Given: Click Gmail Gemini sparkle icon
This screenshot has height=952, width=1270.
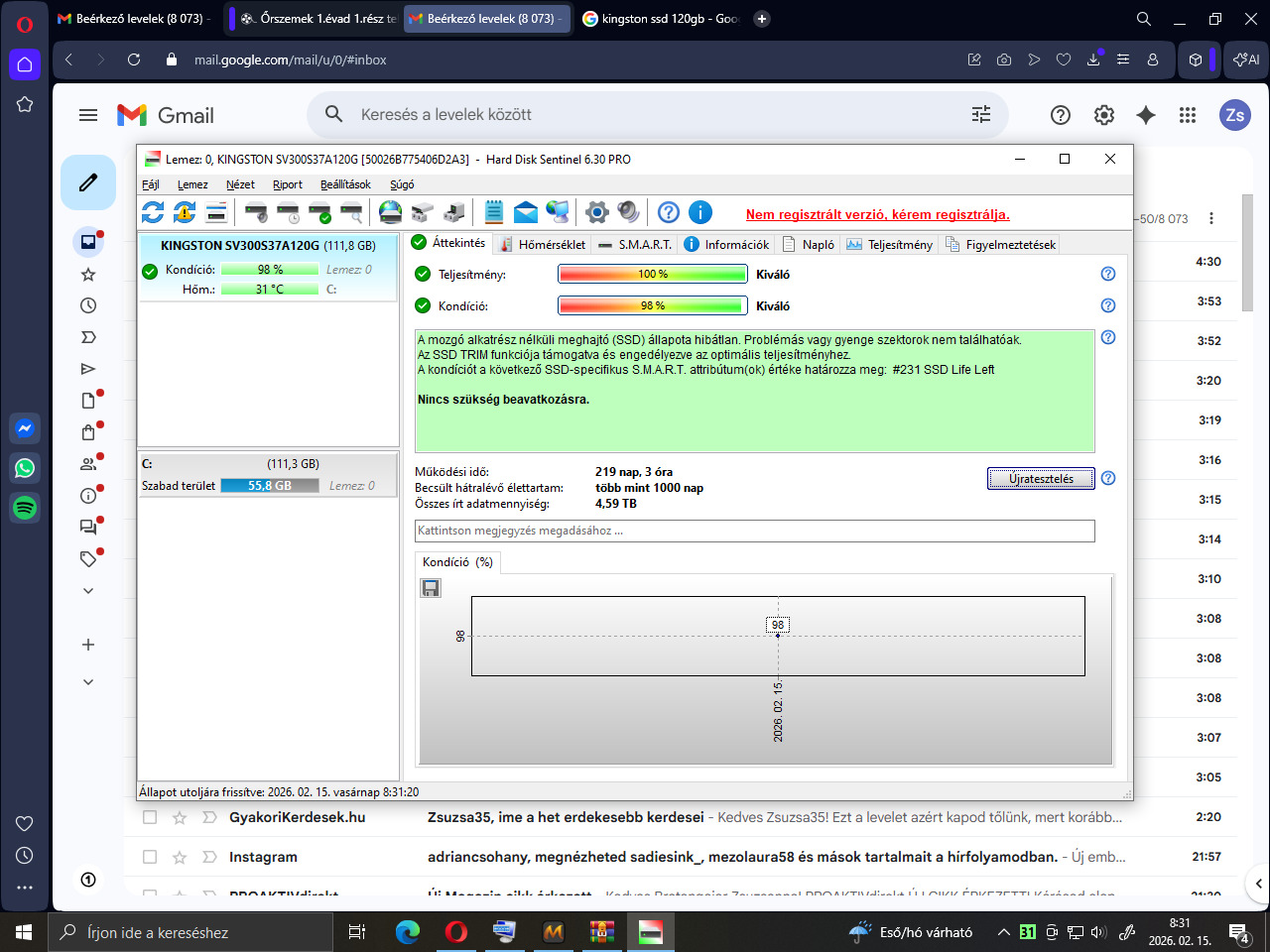Looking at the screenshot, I should [1146, 115].
